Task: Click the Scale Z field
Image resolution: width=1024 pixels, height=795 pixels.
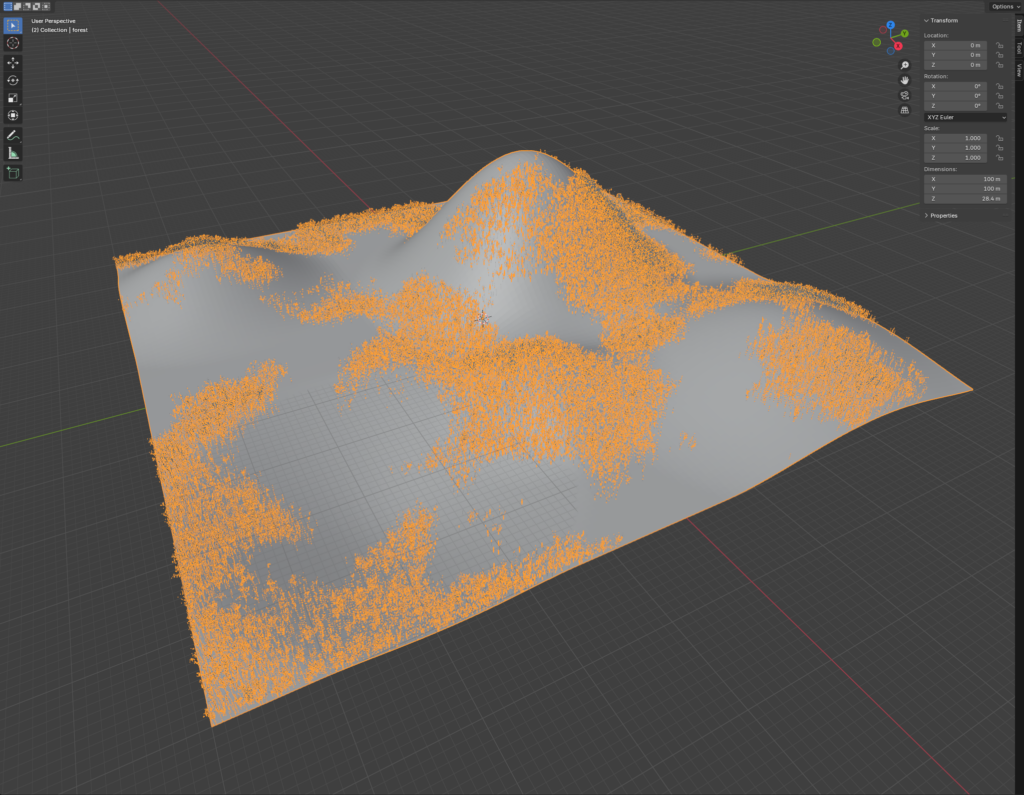Action: pos(955,158)
